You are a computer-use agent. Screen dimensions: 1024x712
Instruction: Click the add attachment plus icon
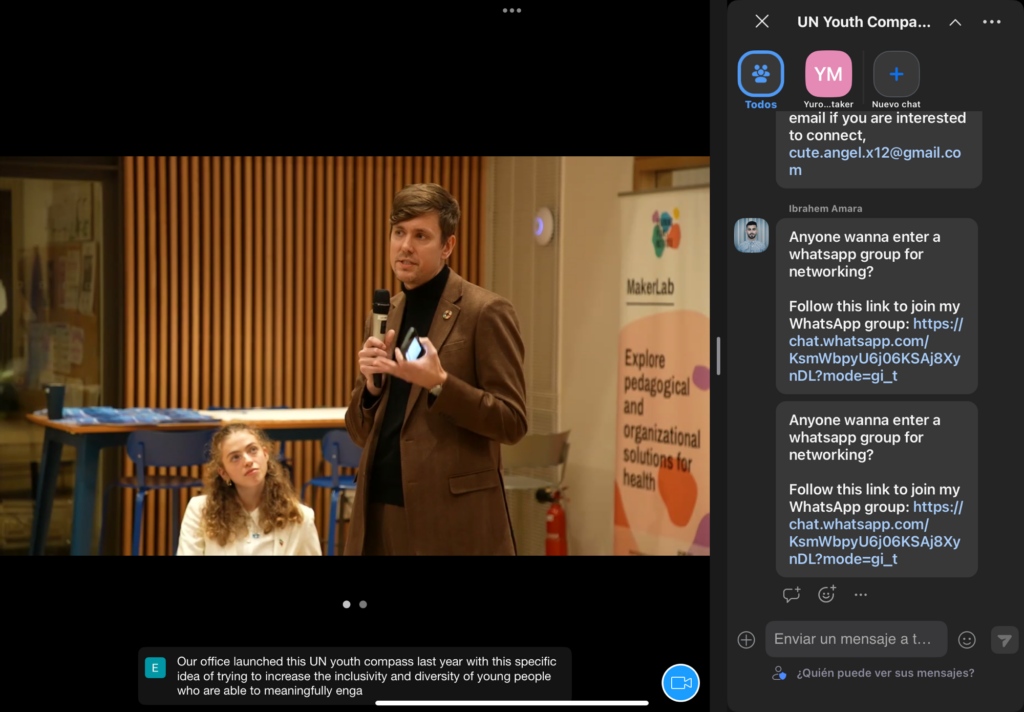(x=746, y=640)
